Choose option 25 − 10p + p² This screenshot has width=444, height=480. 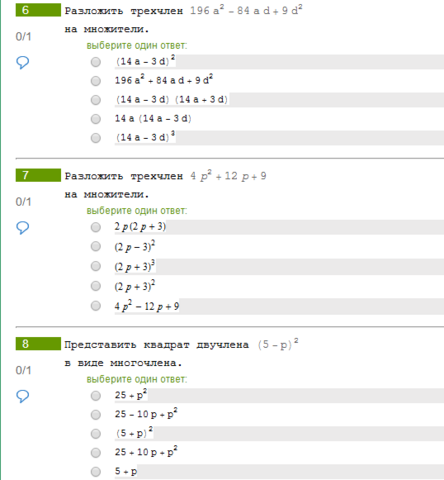point(96,415)
